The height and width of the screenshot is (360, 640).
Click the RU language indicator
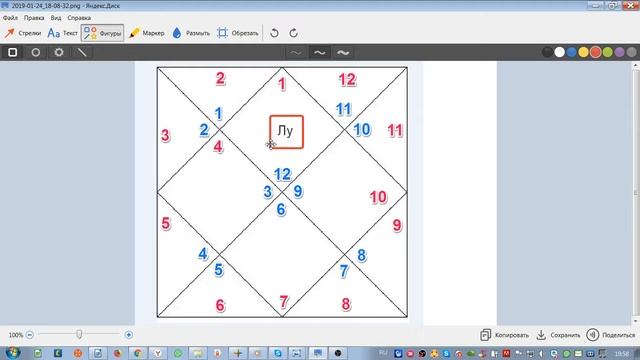(x=383, y=353)
